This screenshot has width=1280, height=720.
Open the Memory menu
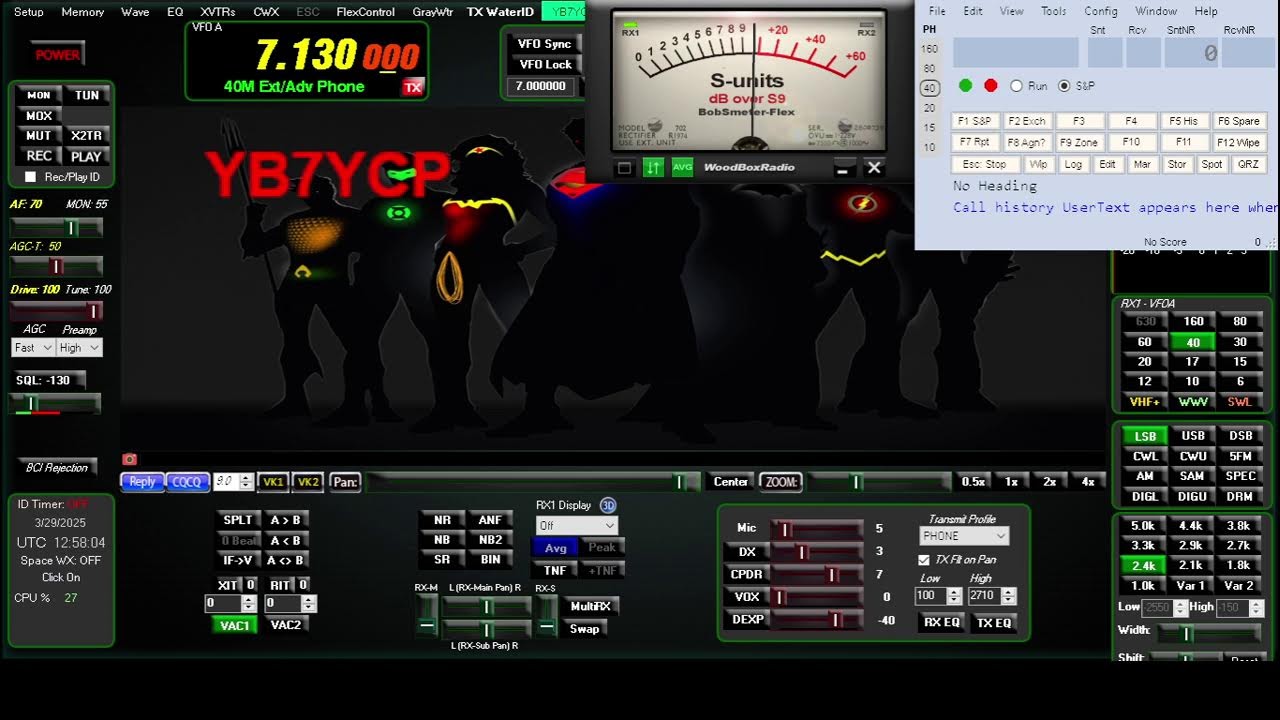pyautogui.click(x=83, y=12)
